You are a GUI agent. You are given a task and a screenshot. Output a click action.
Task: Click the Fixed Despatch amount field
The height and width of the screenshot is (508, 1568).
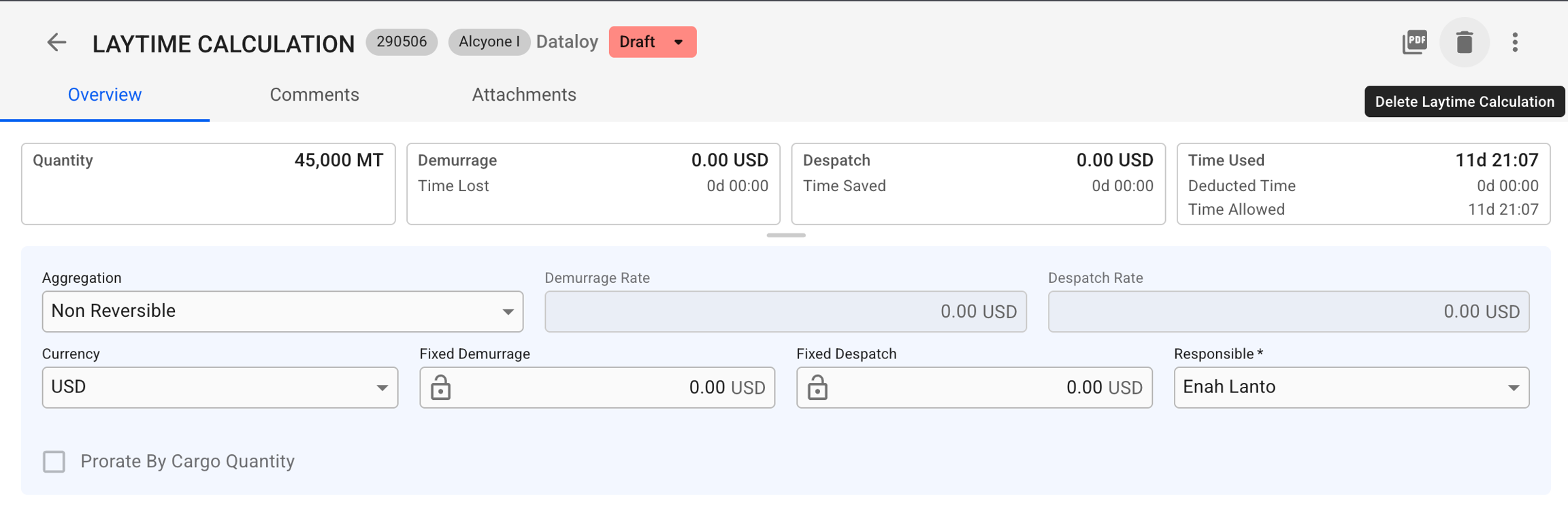987,388
